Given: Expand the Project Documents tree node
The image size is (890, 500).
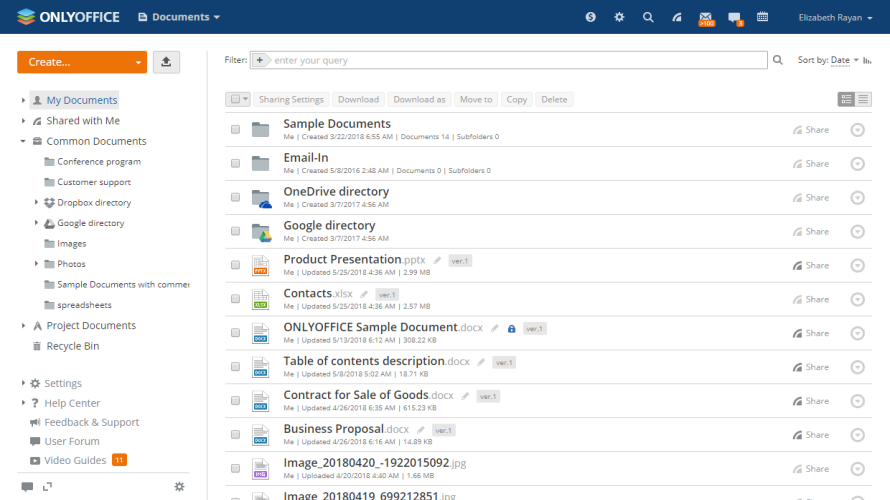Looking at the screenshot, I should (x=23, y=326).
